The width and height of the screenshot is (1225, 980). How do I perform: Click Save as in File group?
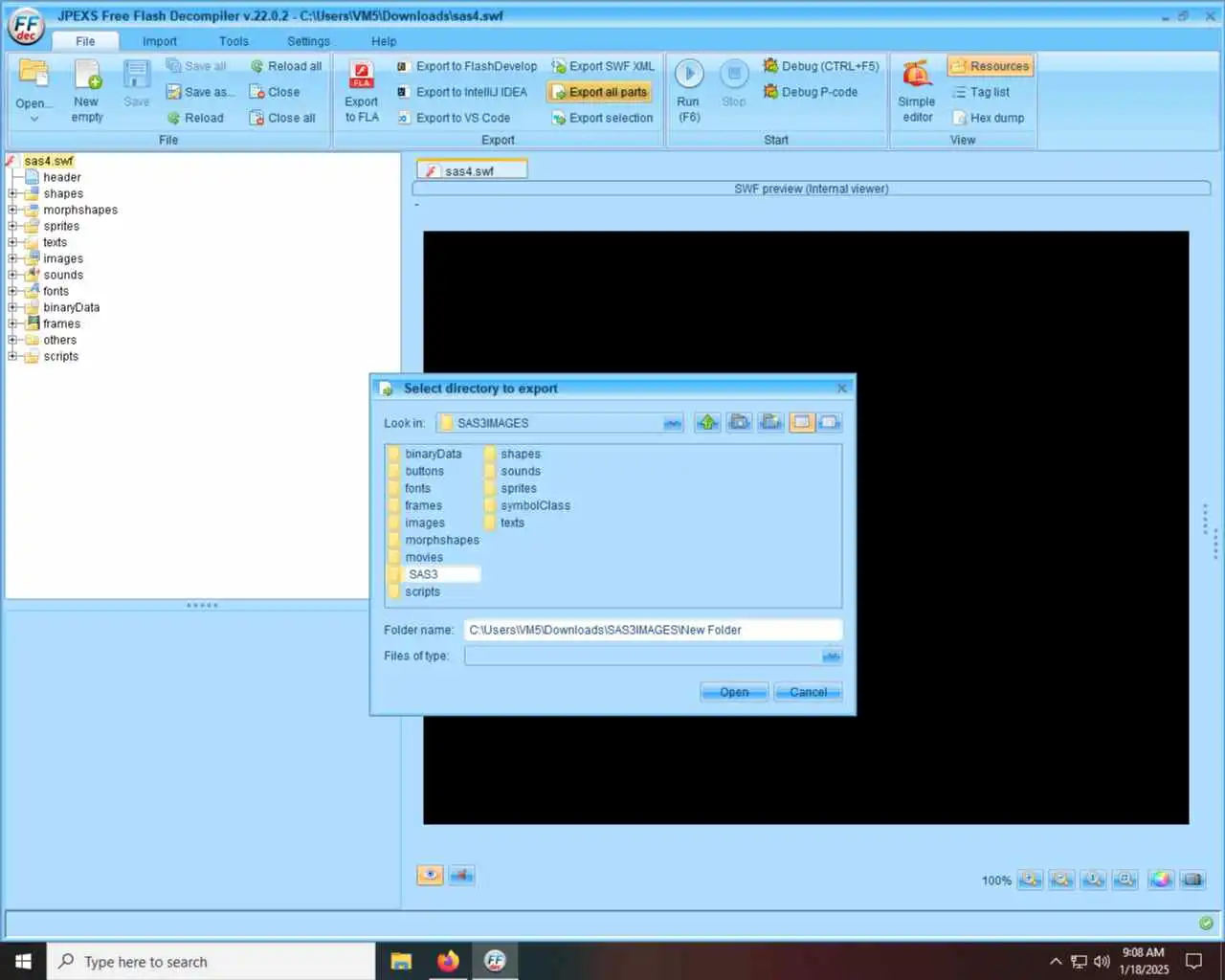(200, 92)
